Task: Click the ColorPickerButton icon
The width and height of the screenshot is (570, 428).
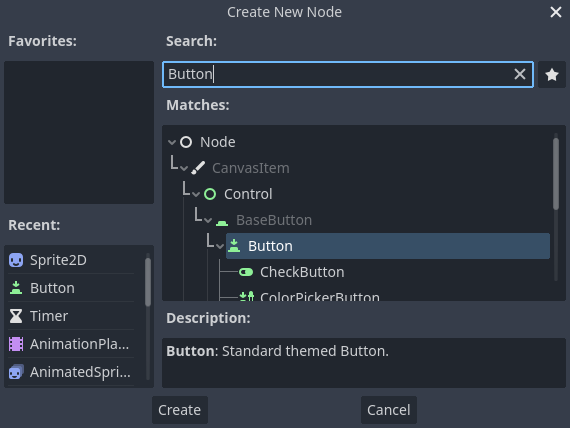Action: [x=247, y=296]
